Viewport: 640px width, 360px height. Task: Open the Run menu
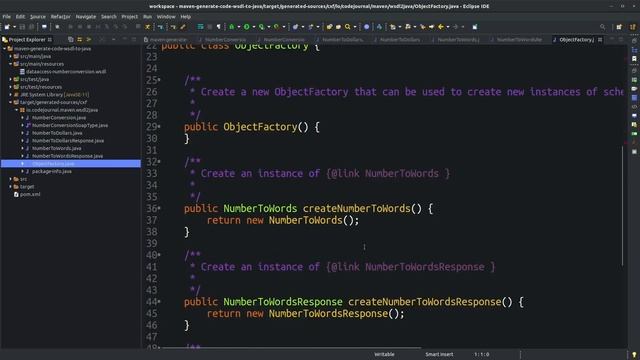147,17
